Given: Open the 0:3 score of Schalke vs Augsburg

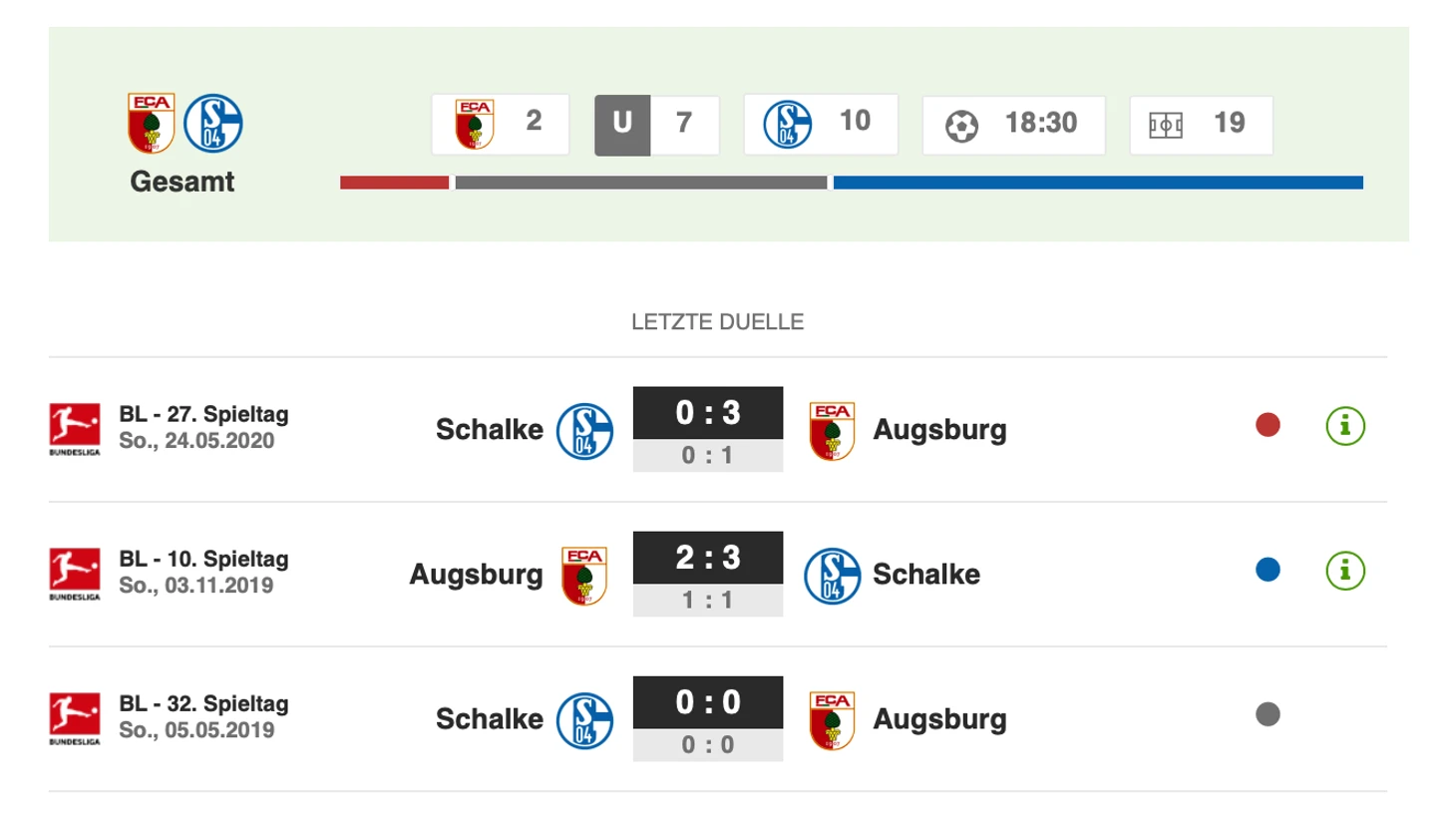Looking at the screenshot, I should 708,413.
